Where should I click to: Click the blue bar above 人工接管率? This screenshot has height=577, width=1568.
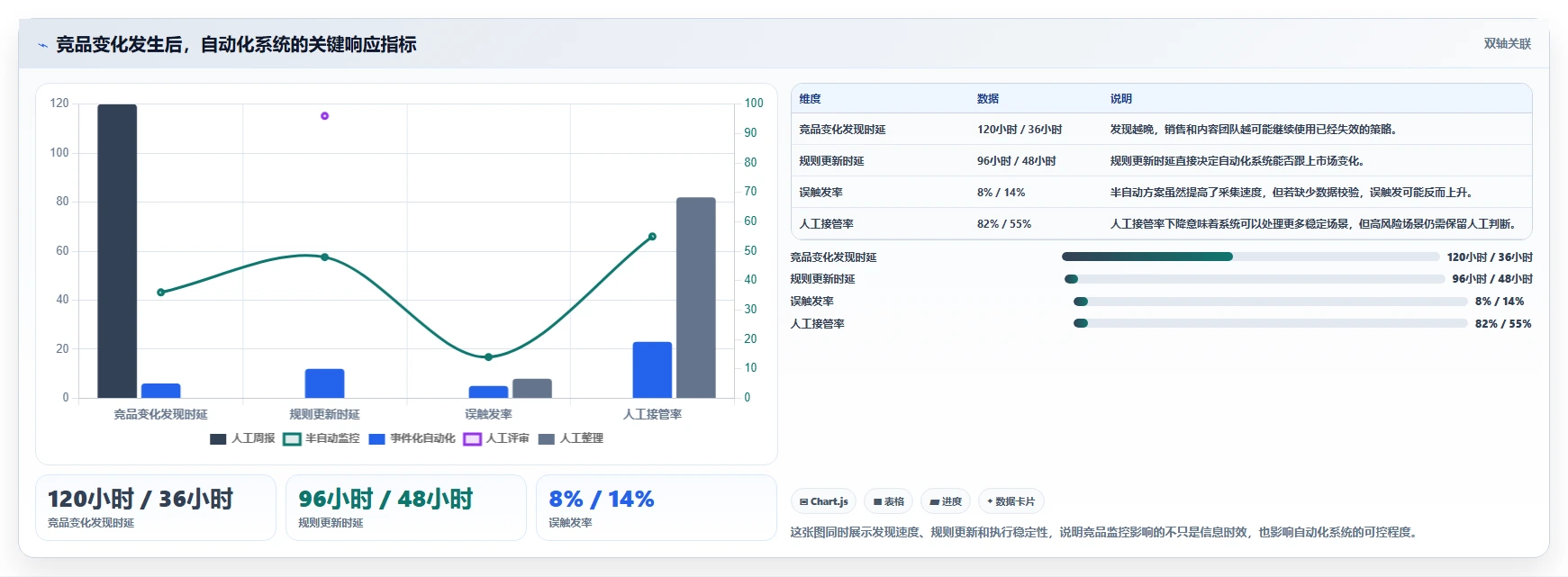(x=652, y=370)
